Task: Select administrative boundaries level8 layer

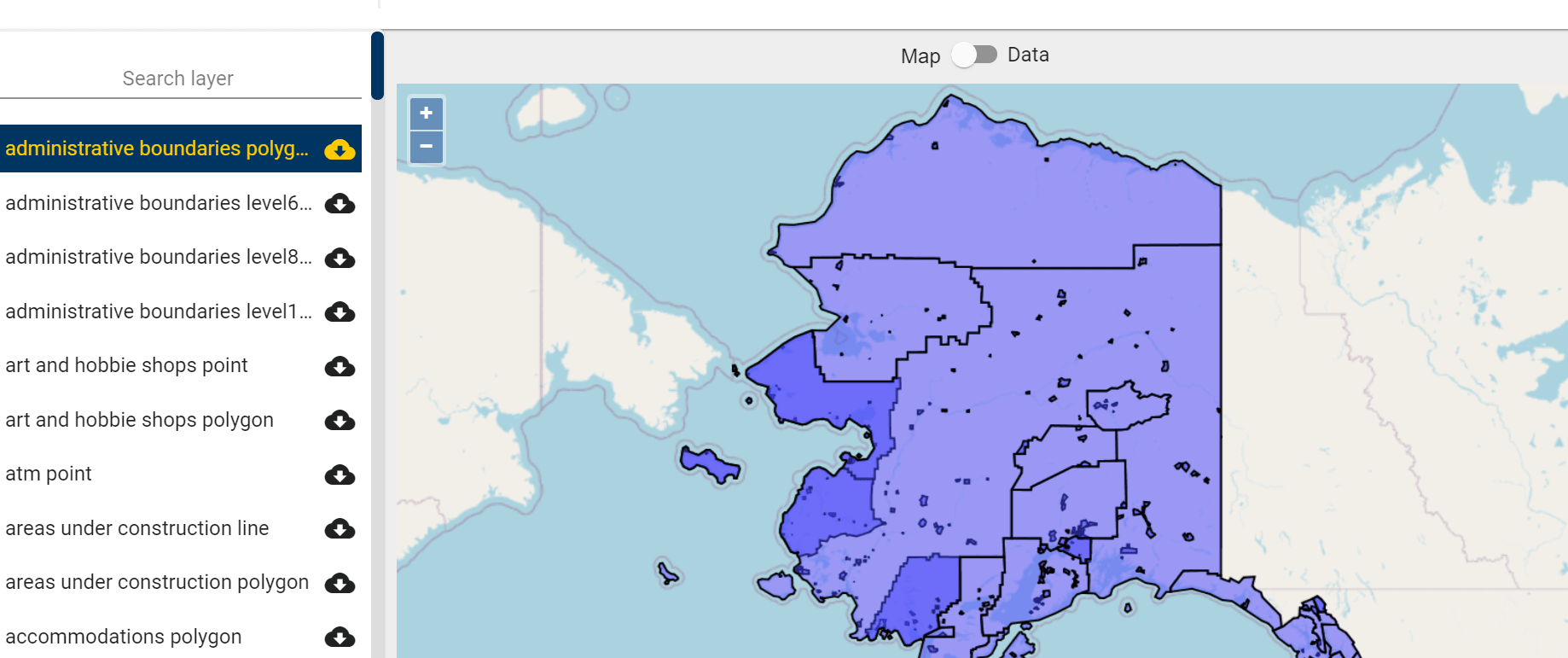Action: click(159, 257)
